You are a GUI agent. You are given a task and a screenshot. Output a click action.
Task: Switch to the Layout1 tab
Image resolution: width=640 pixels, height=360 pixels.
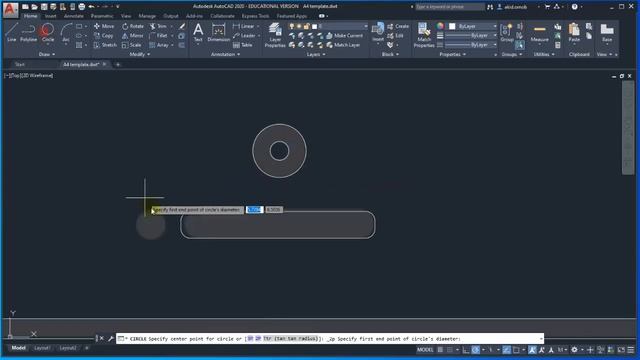(42, 348)
